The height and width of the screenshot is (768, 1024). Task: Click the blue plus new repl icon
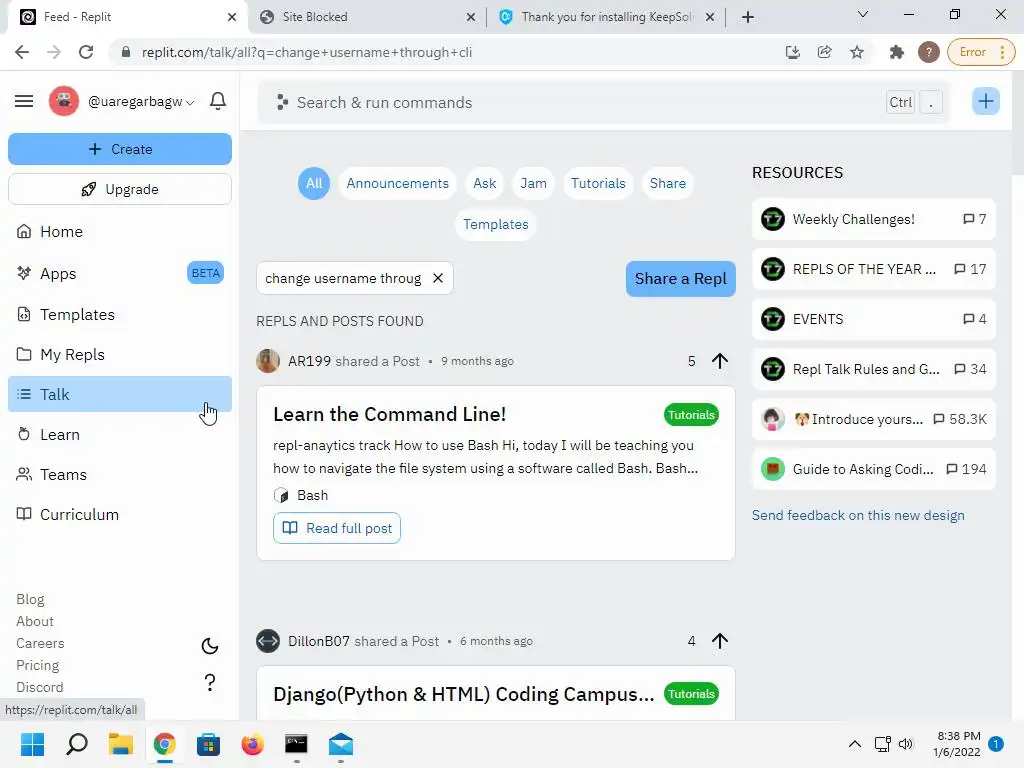(985, 101)
